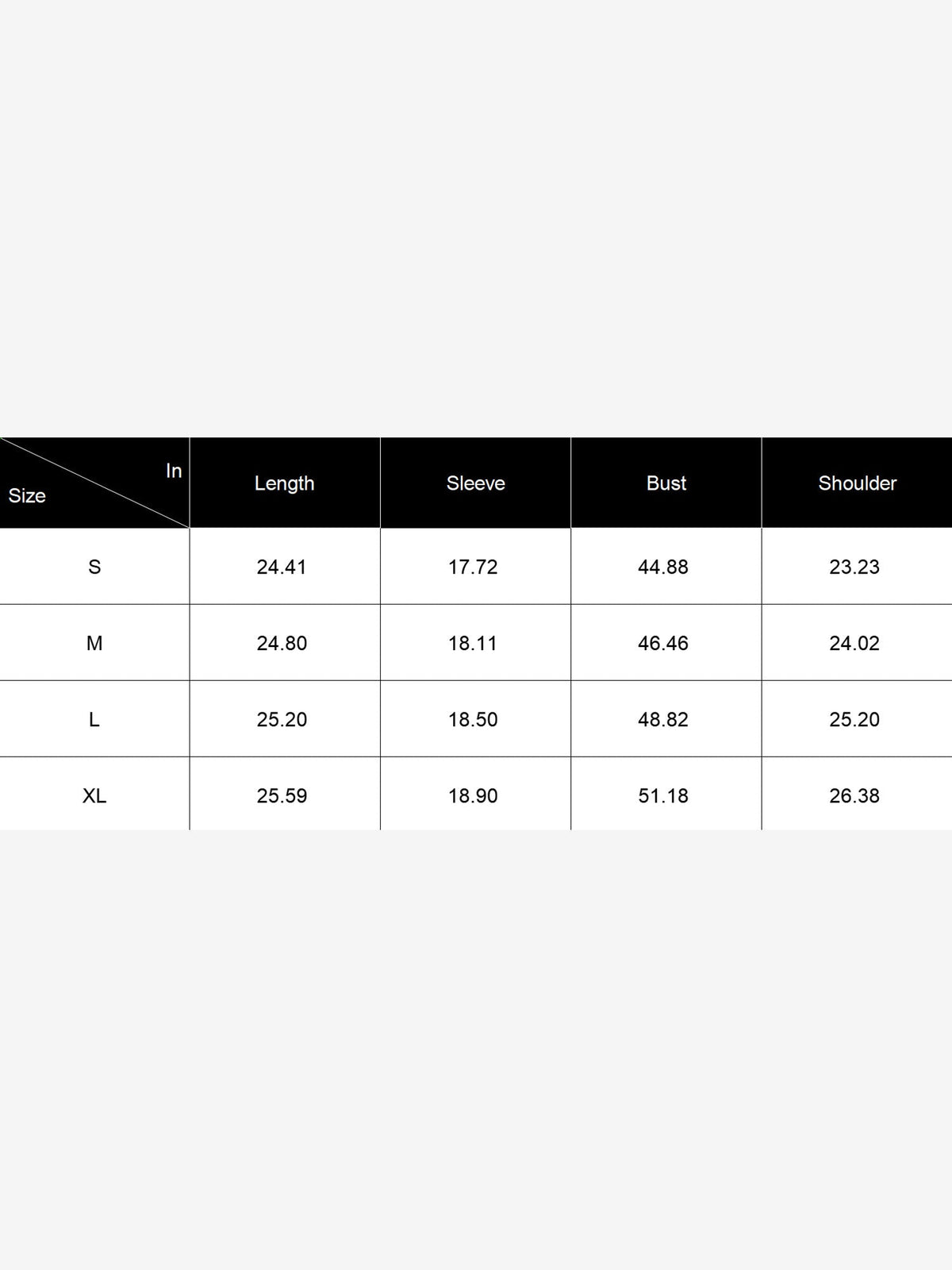Image resolution: width=952 pixels, height=1270 pixels.
Task: Click the Bust column header
Action: tap(666, 483)
